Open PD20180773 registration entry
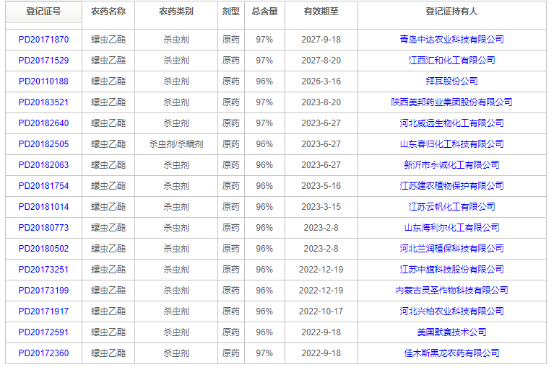This screenshot has height=368, width=554. click(43, 227)
